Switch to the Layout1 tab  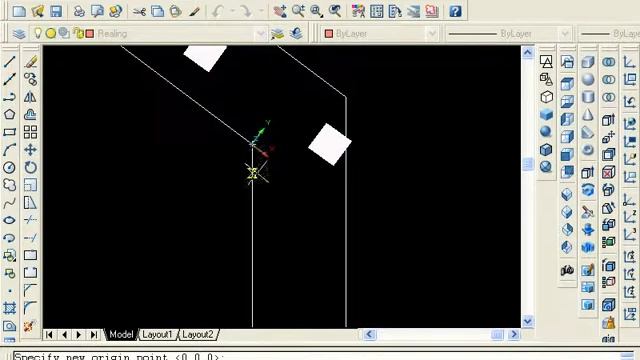click(158, 334)
